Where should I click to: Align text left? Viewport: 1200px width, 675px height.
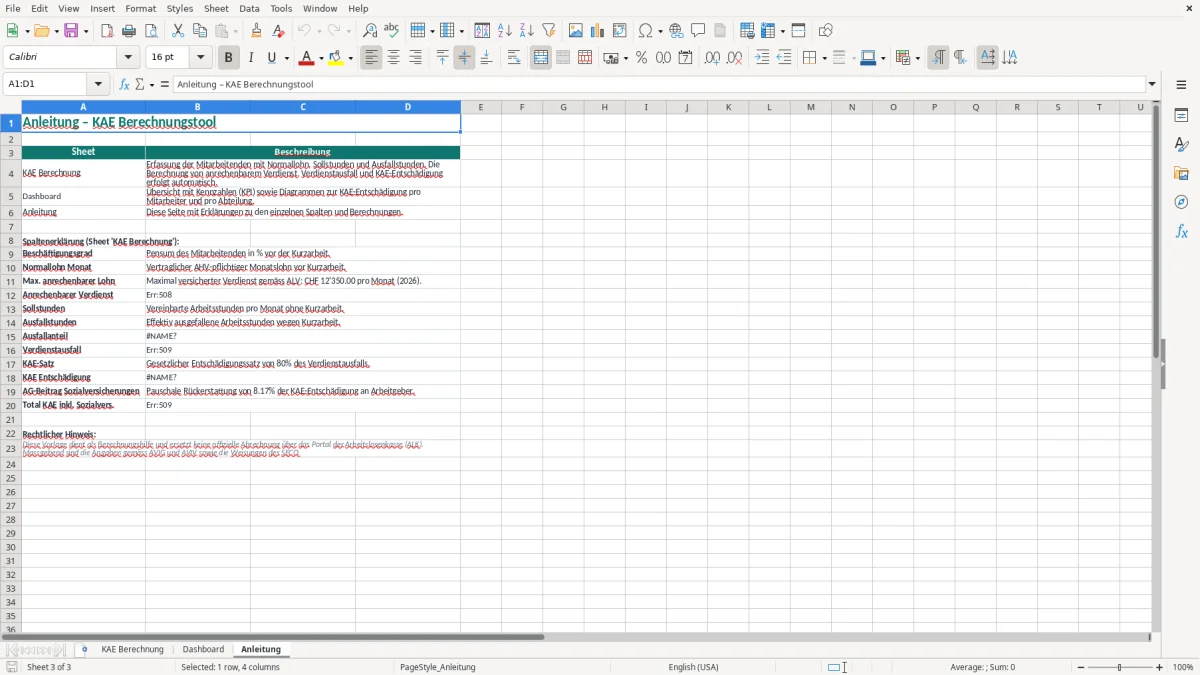click(x=372, y=58)
